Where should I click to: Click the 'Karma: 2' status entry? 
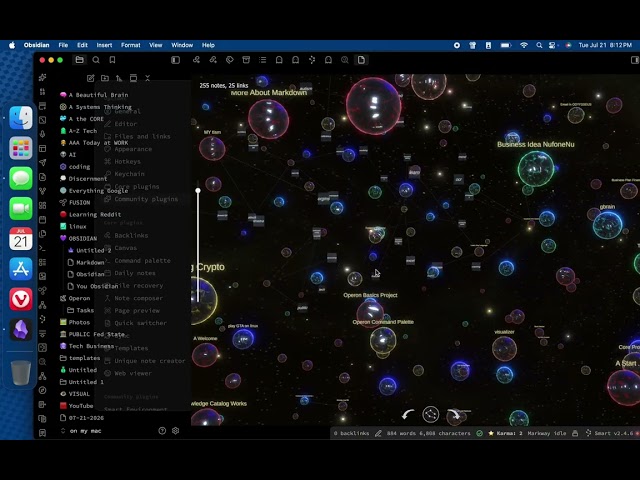[x=505, y=433]
